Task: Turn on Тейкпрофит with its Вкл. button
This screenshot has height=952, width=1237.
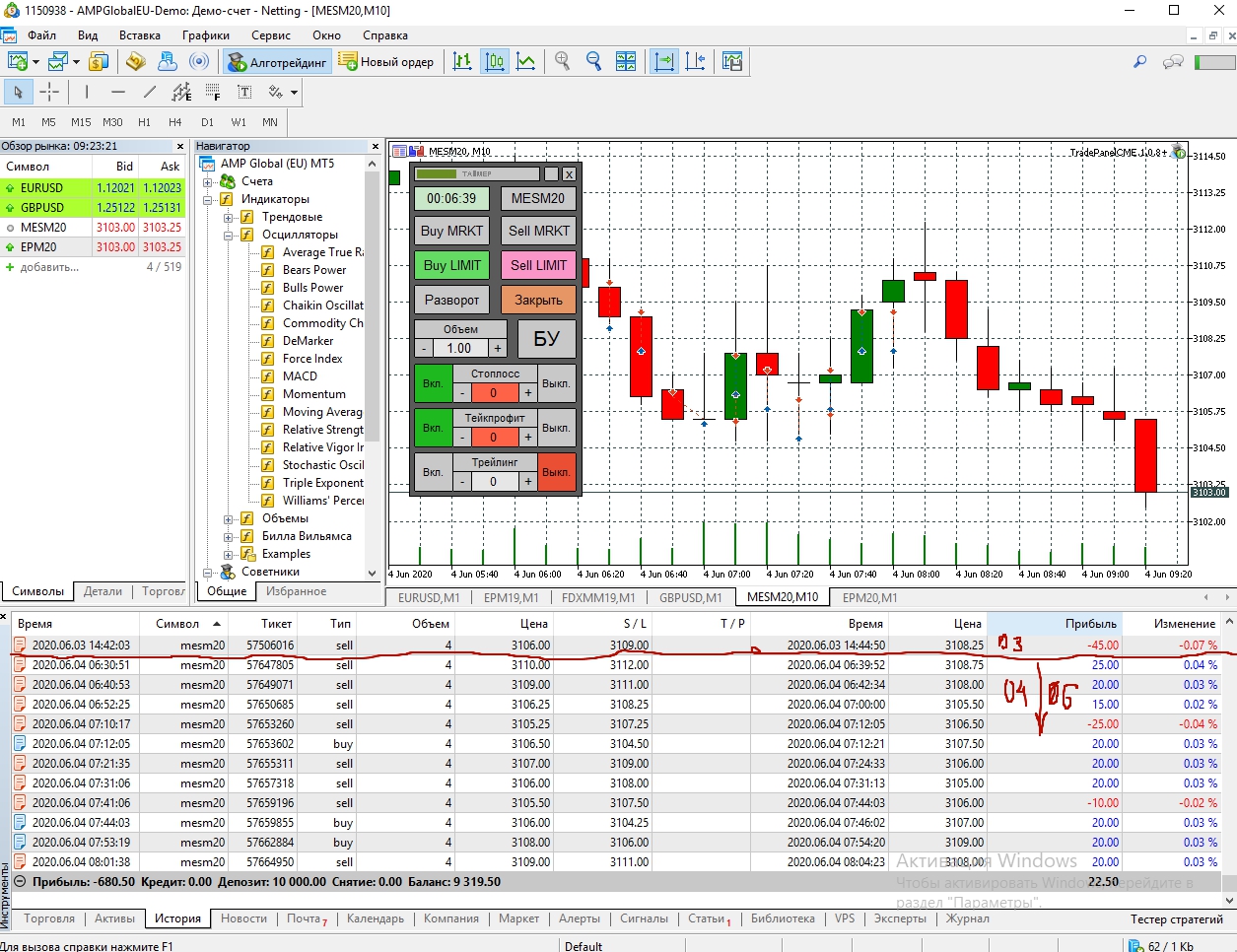Action: pos(433,428)
